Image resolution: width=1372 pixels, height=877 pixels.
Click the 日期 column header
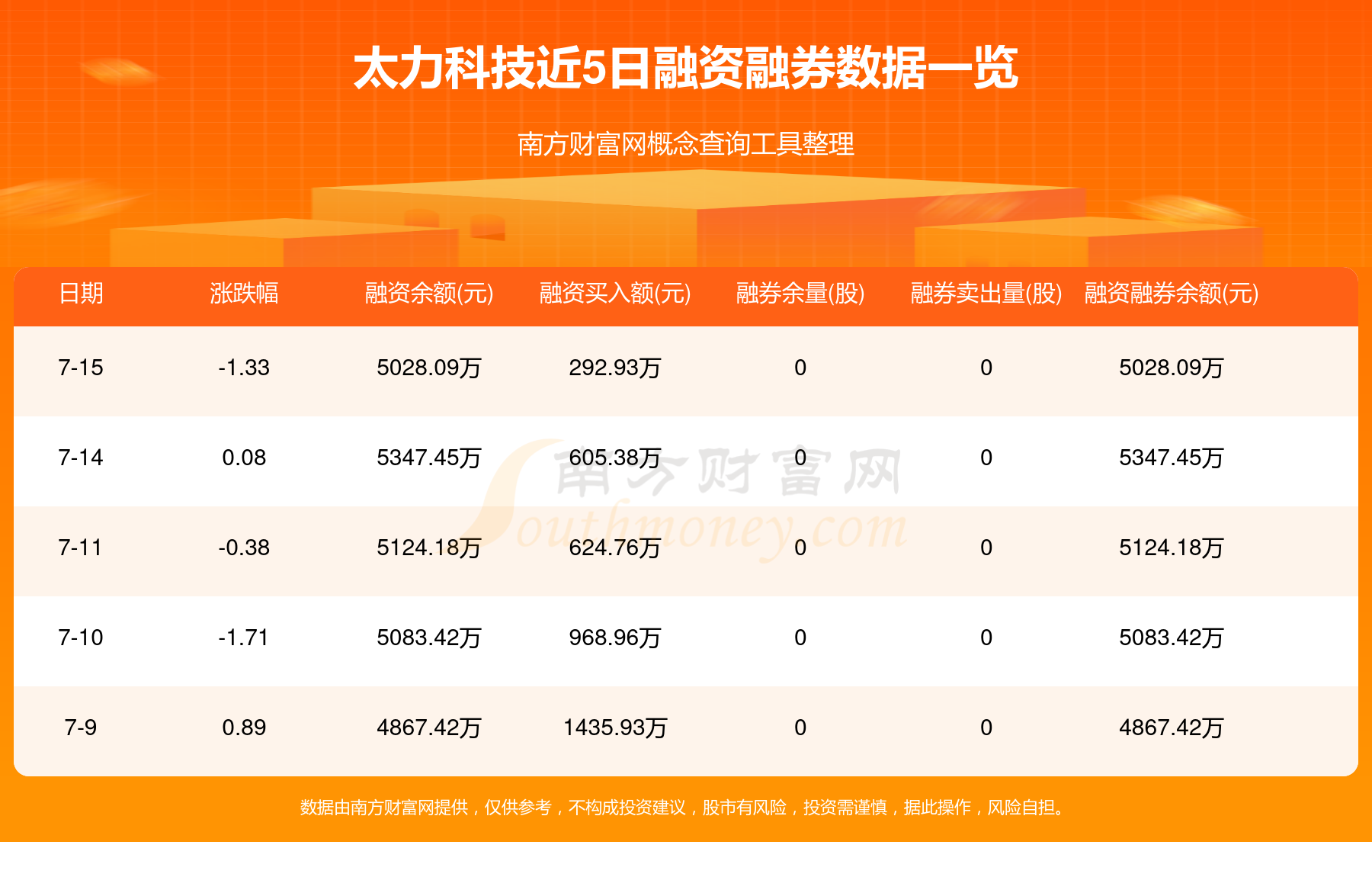coord(81,293)
